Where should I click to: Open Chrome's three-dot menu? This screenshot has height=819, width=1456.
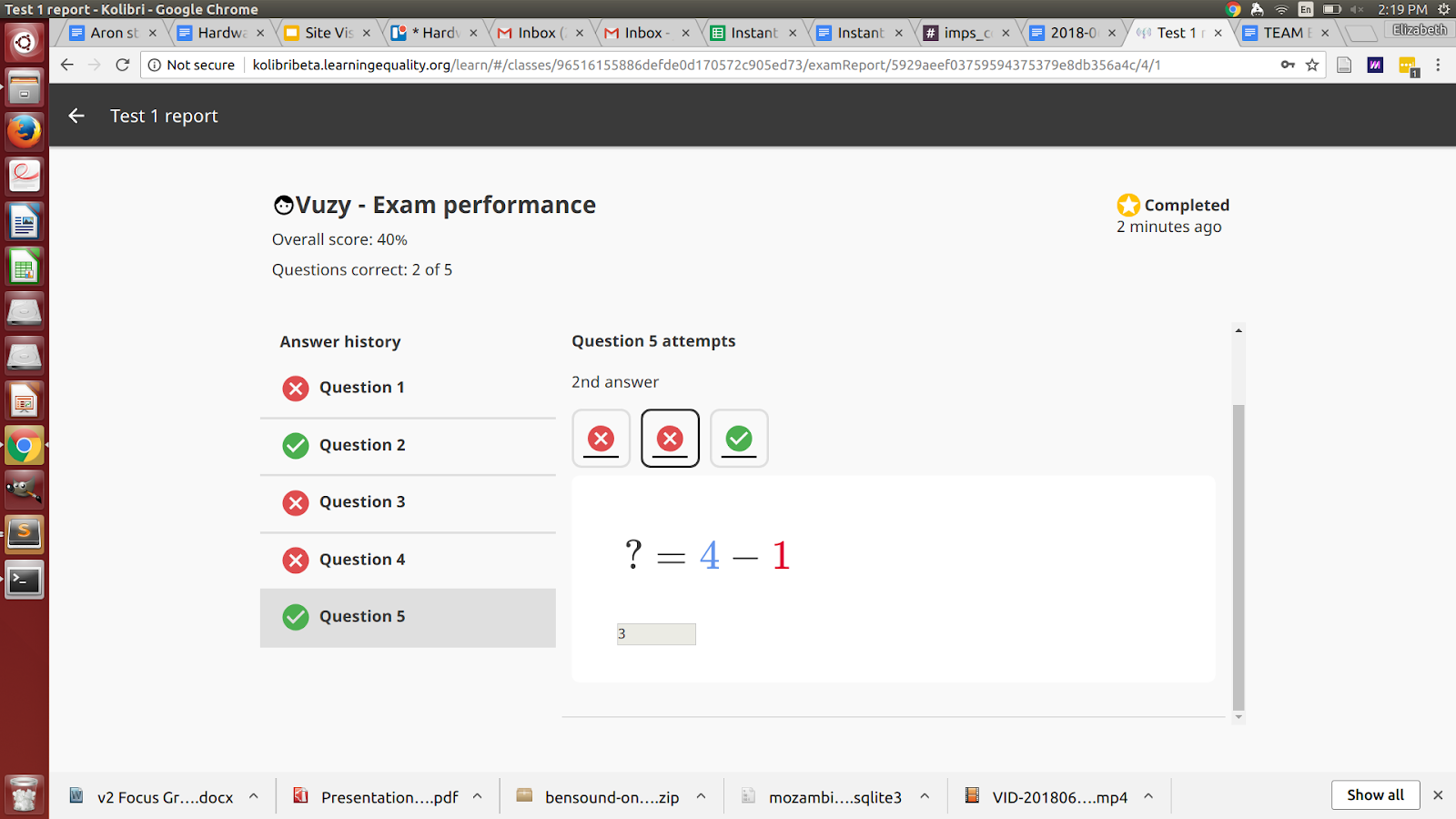coord(1438,65)
